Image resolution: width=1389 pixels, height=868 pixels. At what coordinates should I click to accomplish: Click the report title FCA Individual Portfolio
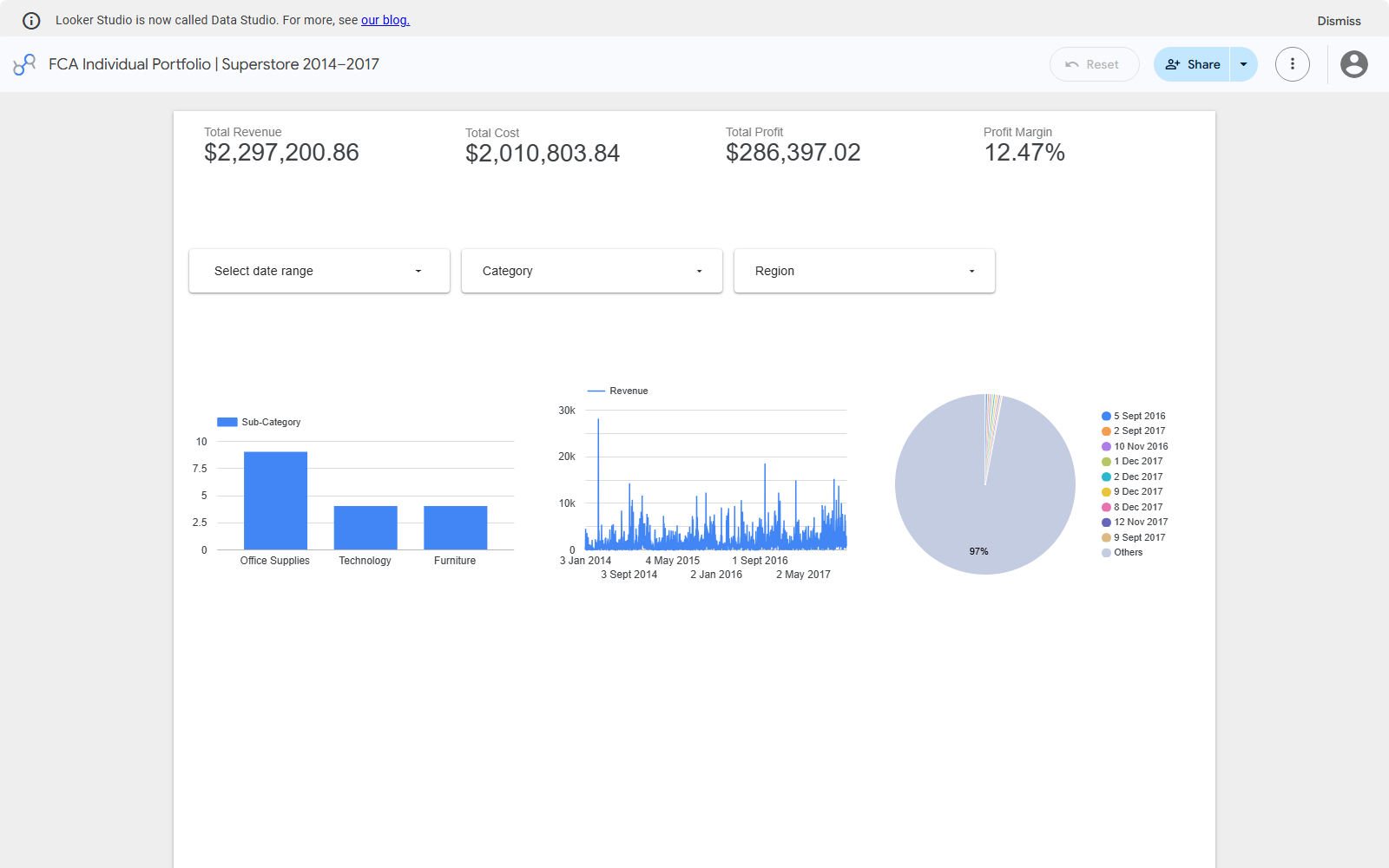[x=214, y=64]
